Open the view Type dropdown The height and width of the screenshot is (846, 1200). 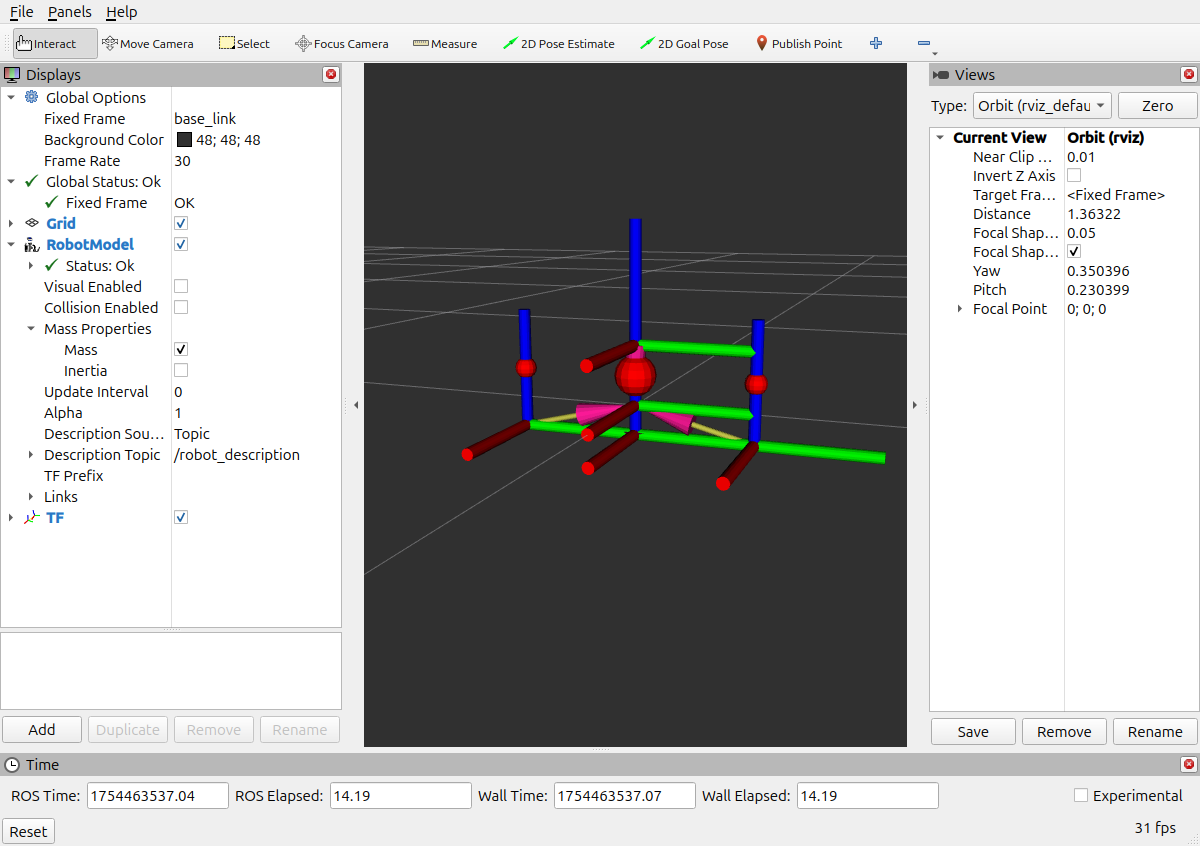coord(1041,106)
